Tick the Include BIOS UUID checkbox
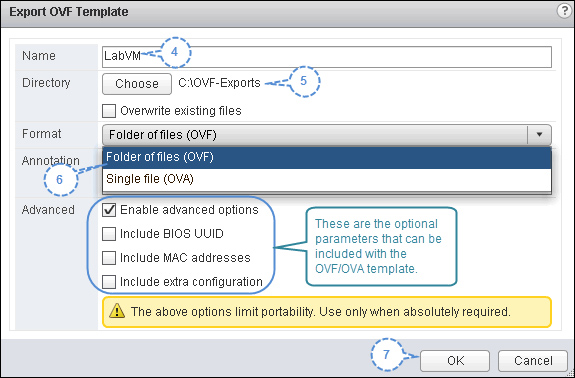The height and width of the screenshot is (378, 575). tap(109, 234)
